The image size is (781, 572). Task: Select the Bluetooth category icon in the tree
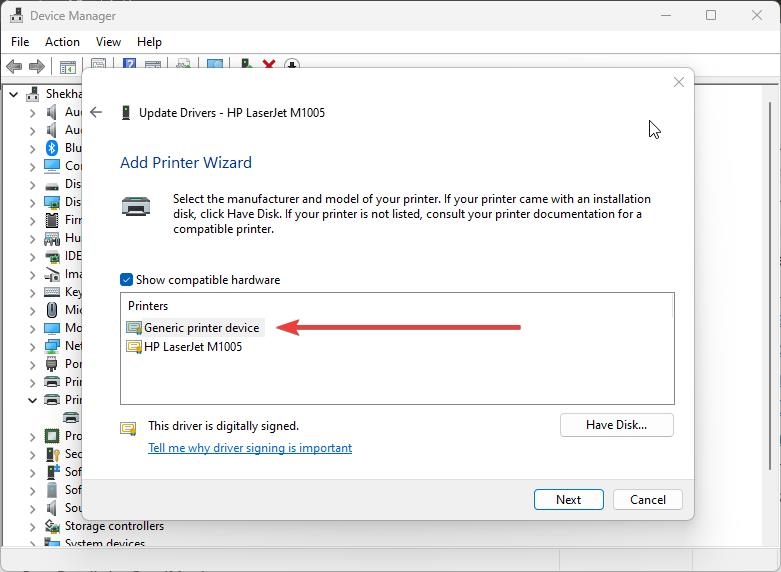52,148
